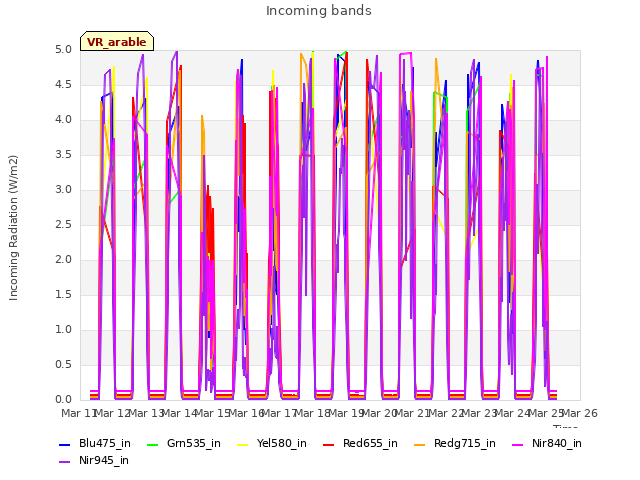Screen dimensions: 640x480
Task: Click the Mar 21 x-axis date label
Action: tap(413, 413)
